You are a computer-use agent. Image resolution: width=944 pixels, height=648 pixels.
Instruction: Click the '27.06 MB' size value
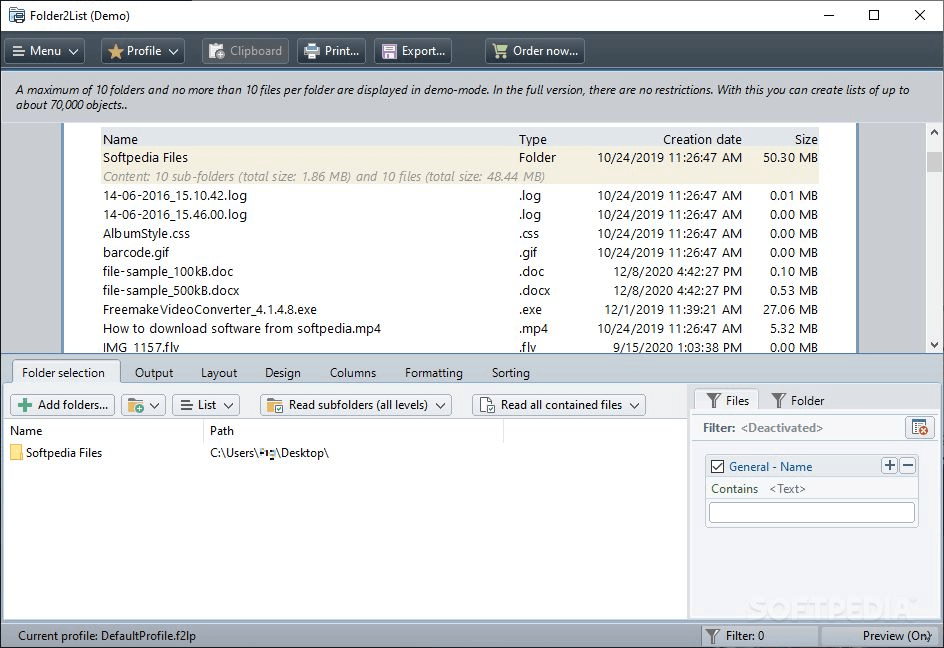[790, 310]
